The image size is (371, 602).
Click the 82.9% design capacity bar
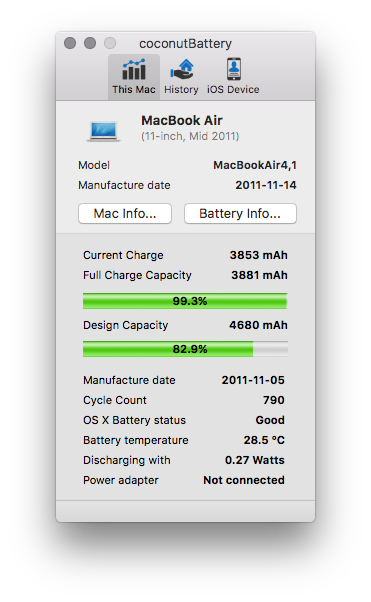pos(185,349)
